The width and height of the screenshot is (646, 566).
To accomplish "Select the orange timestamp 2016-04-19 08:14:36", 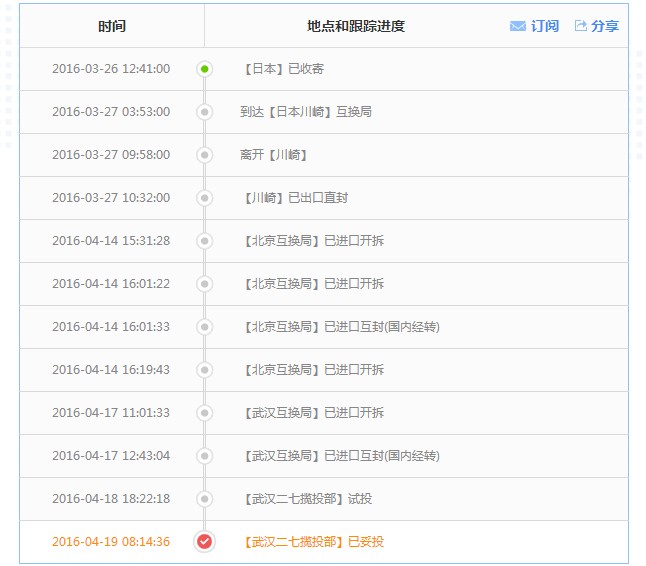I will (111, 542).
